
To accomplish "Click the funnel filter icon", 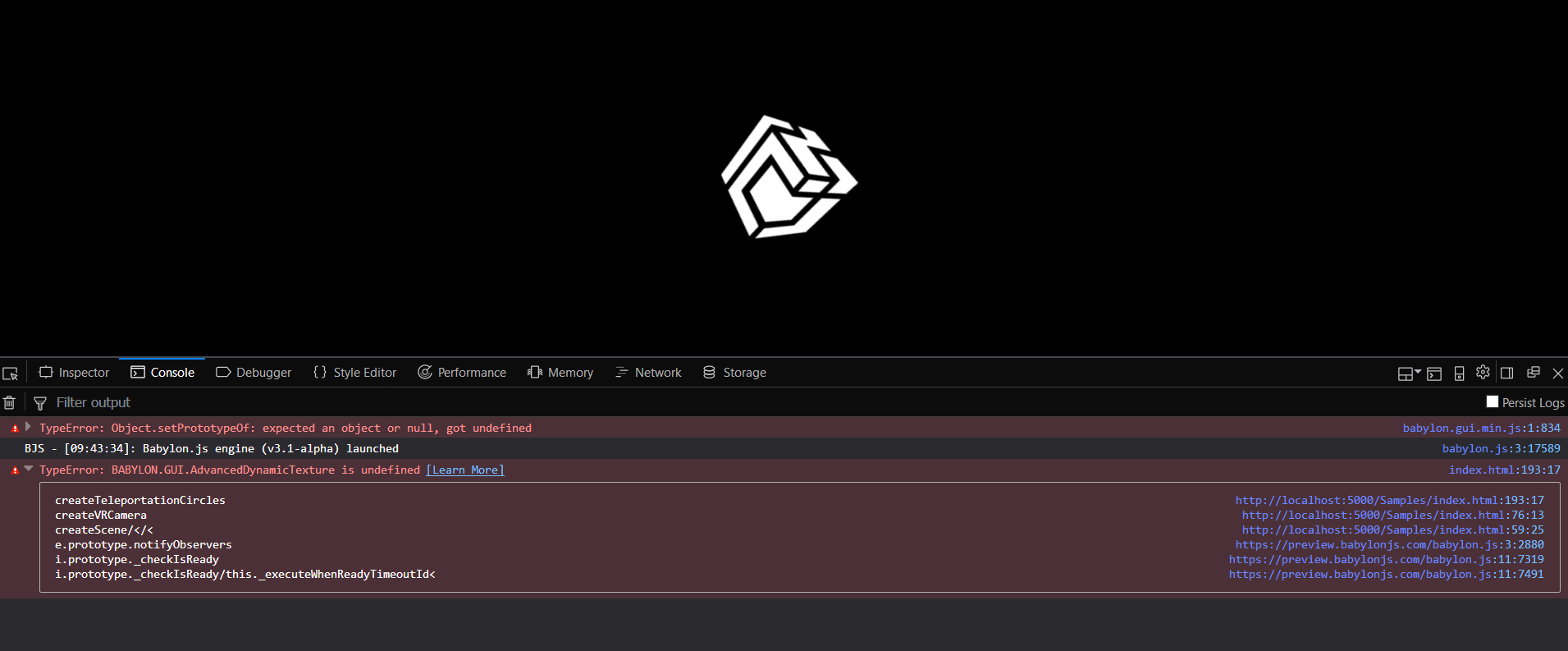I will 39,403.
